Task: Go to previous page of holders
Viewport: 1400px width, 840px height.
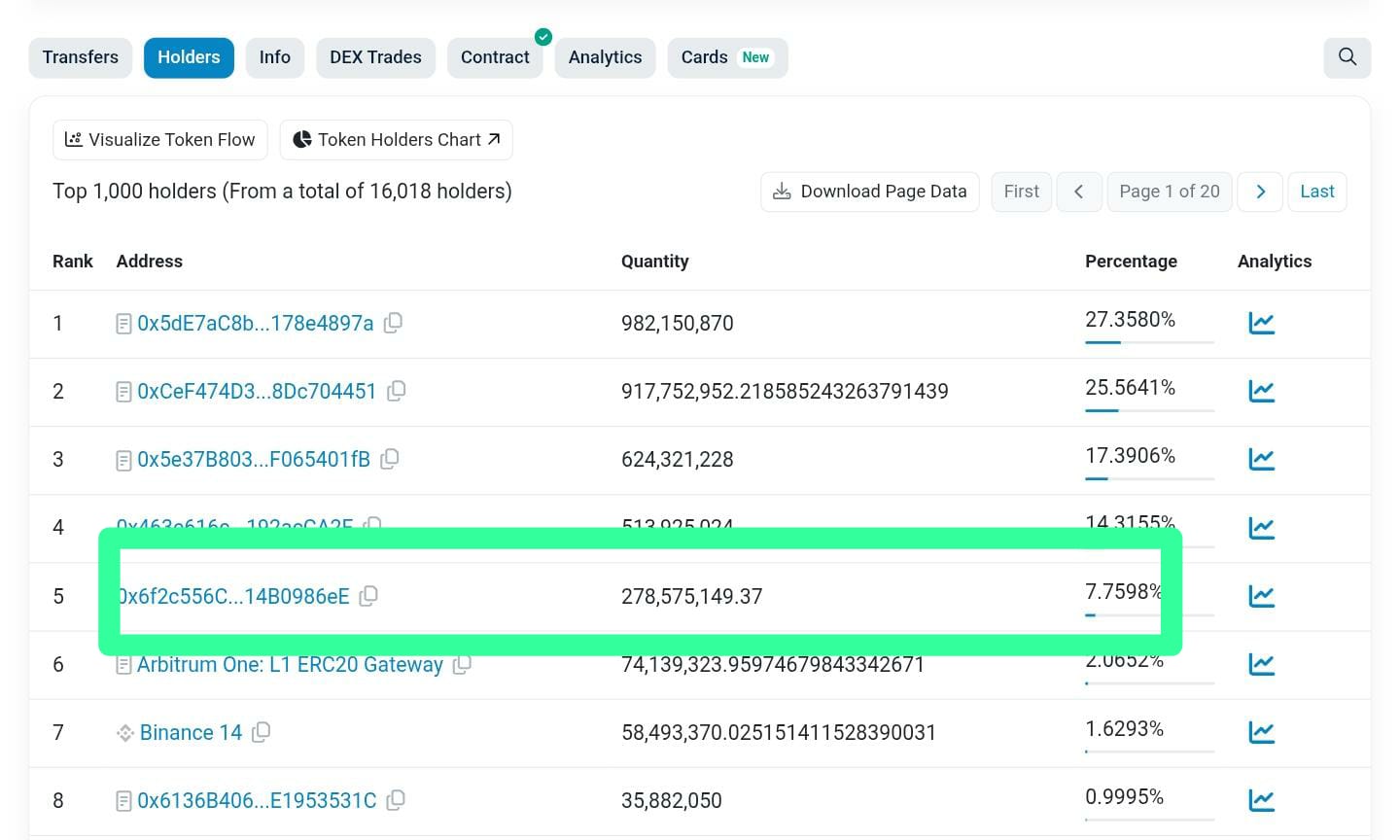Action: pyautogui.click(x=1078, y=192)
